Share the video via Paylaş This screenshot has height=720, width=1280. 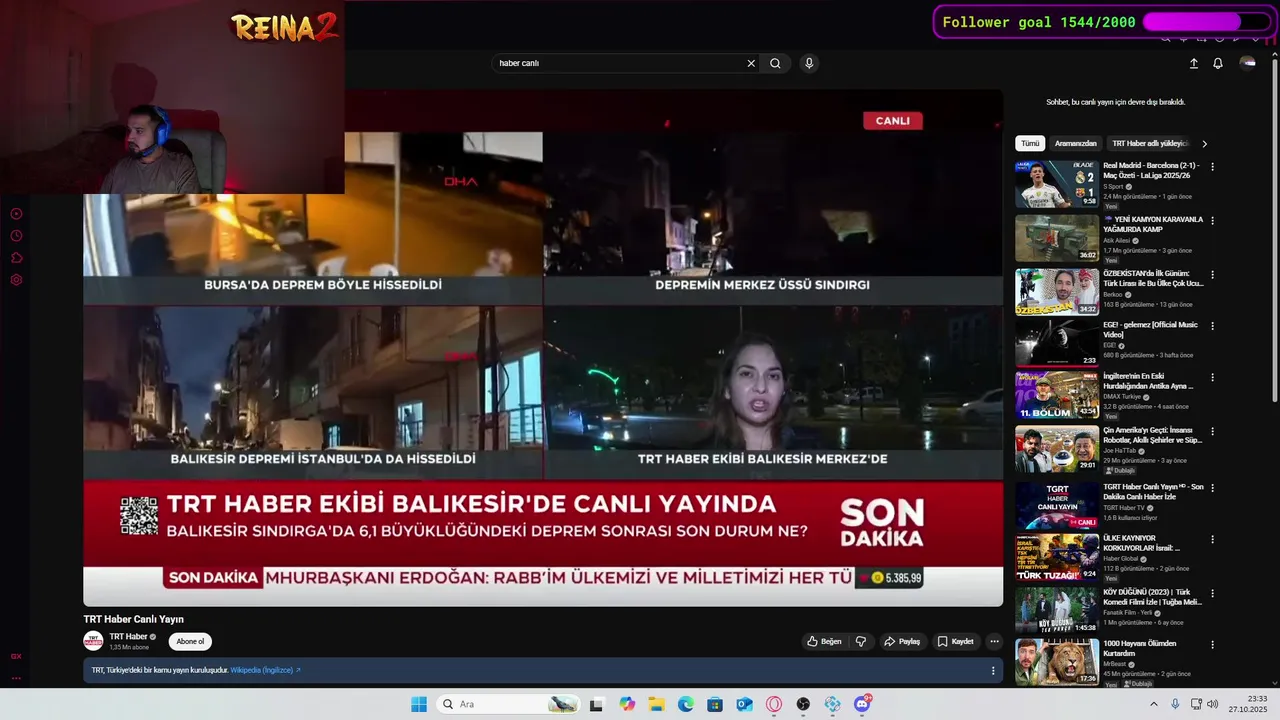pos(902,641)
